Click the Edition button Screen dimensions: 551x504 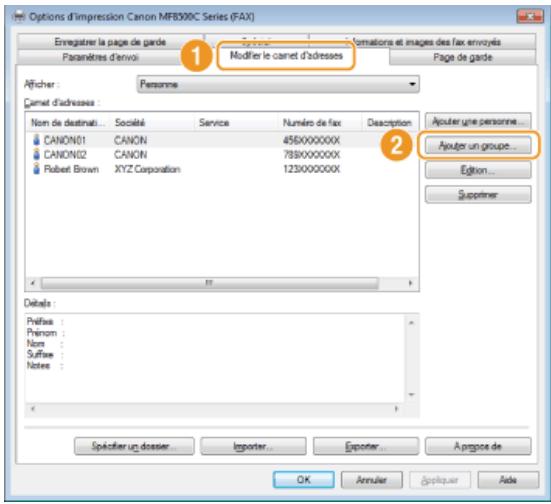tap(478, 170)
